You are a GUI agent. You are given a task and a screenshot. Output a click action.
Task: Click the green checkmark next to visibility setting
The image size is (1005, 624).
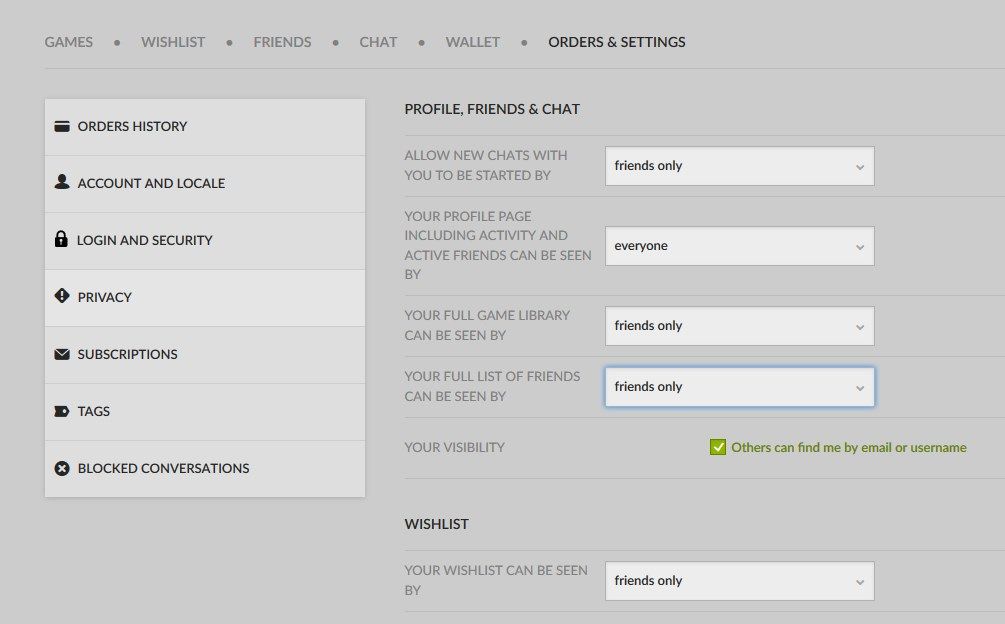[x=718, y=447]
